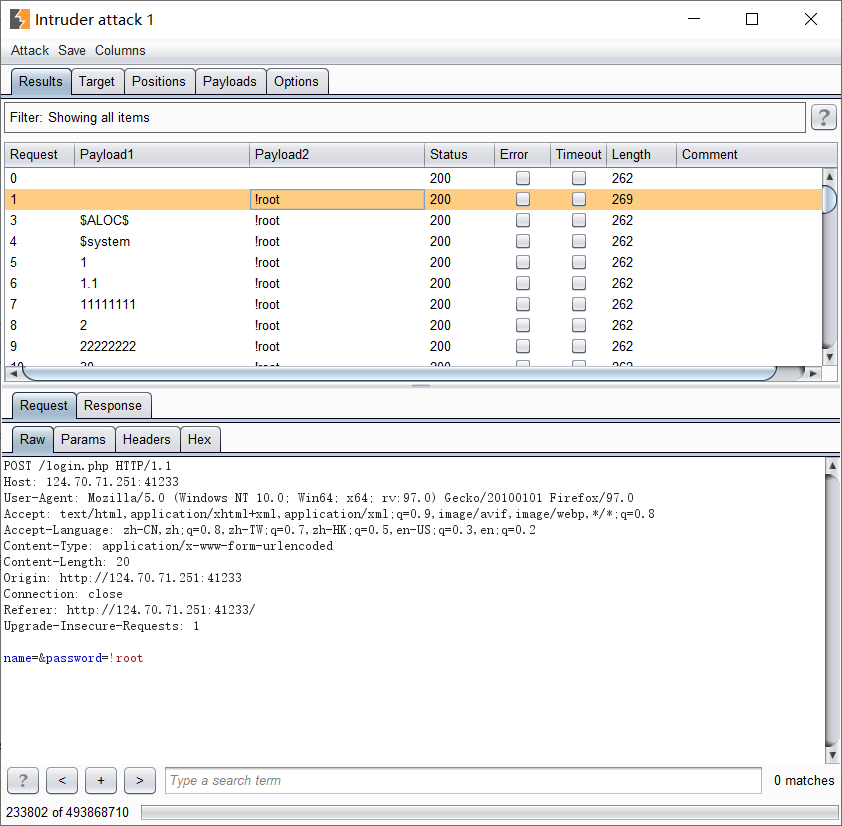Toggle Timeout checkbox for $system row

[579, 241]
